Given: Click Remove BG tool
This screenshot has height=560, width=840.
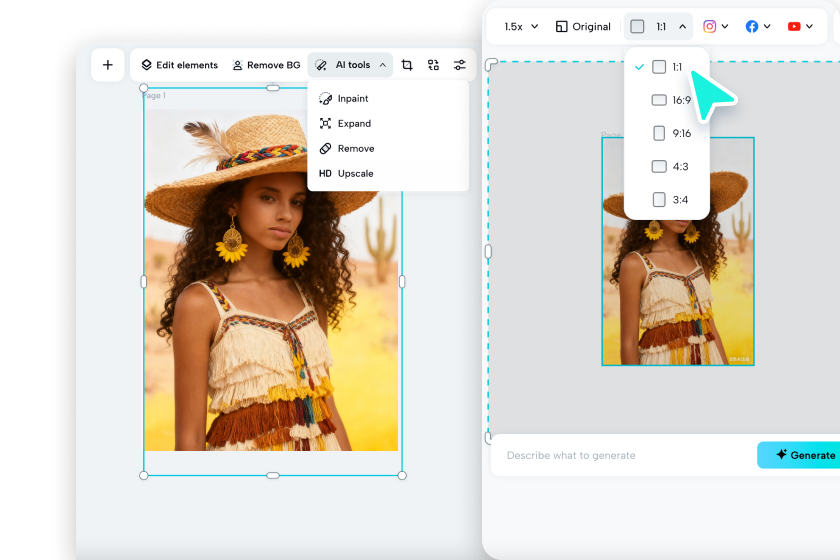Looking at the screenshot, I should click(x=266, y=65).
